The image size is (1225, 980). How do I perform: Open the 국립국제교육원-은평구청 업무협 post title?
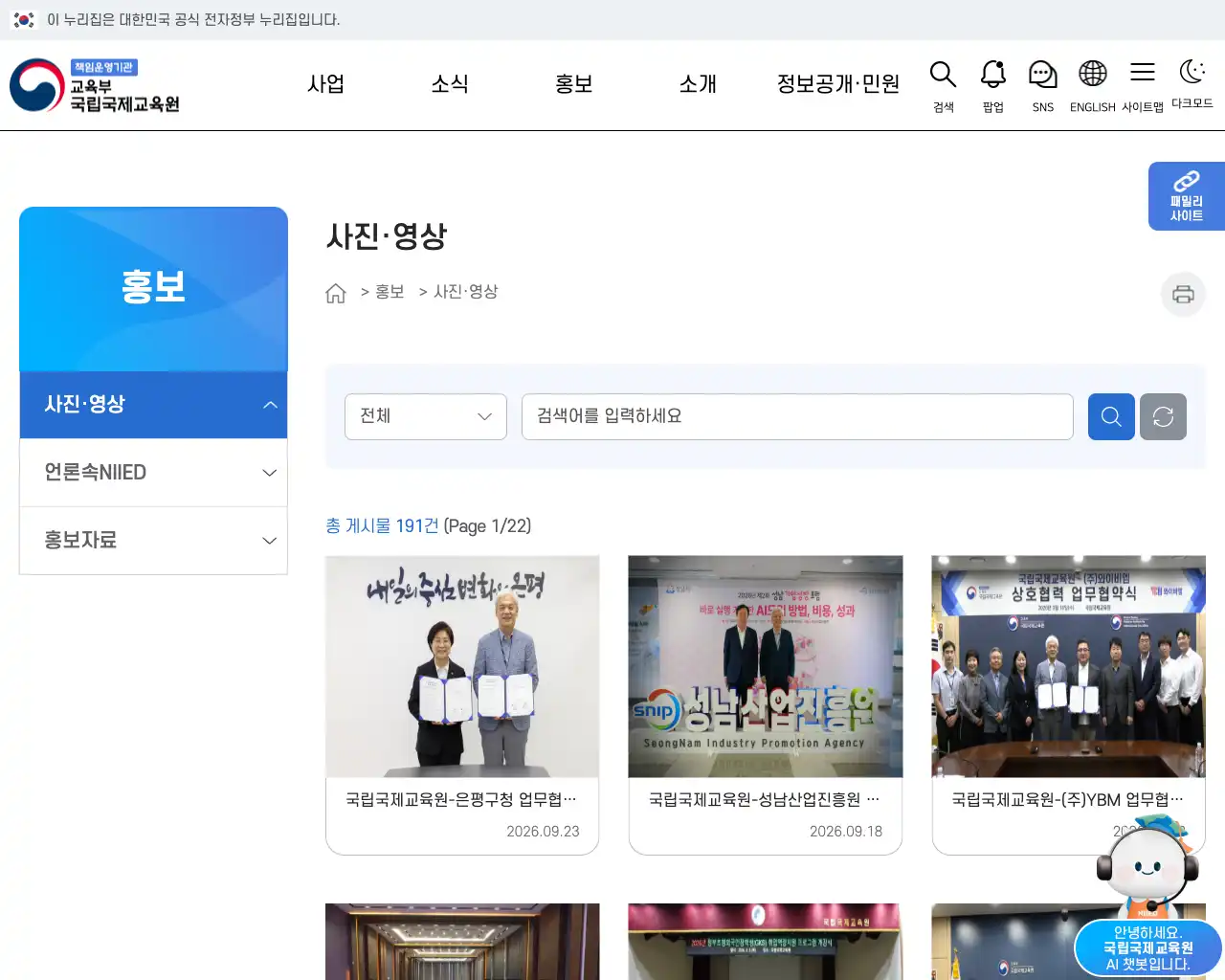click(x=461, y=799)
